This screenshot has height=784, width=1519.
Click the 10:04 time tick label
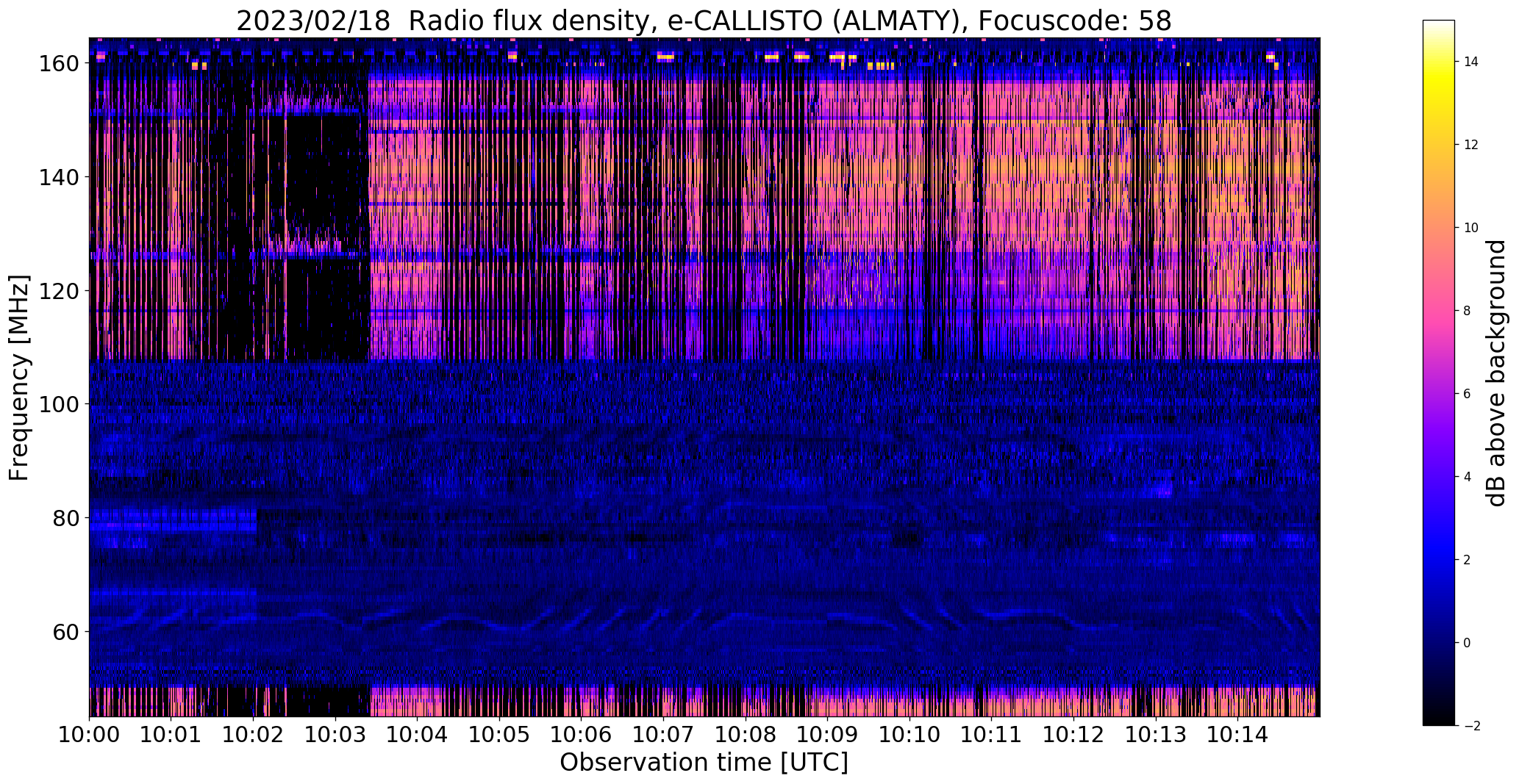coord(418,734)
